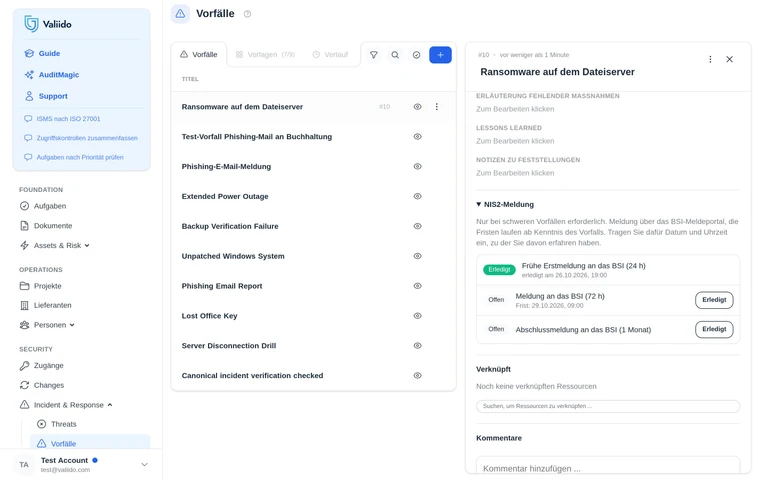
Task: Open the filter icon in Vorfälle toolbar
Action: (x=374, y=55)
